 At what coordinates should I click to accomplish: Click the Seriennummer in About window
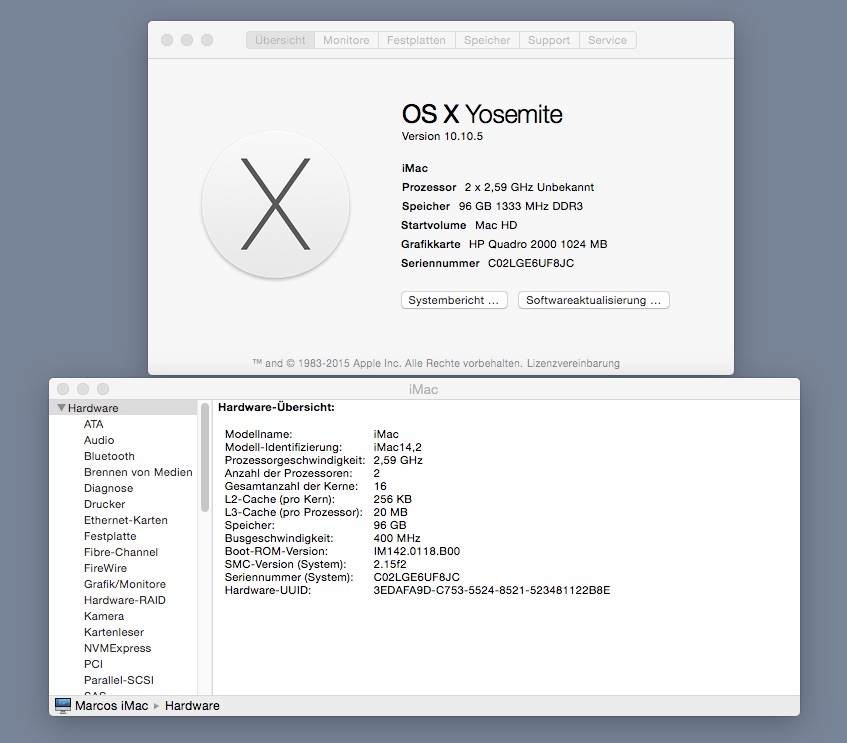pos(531,263)
